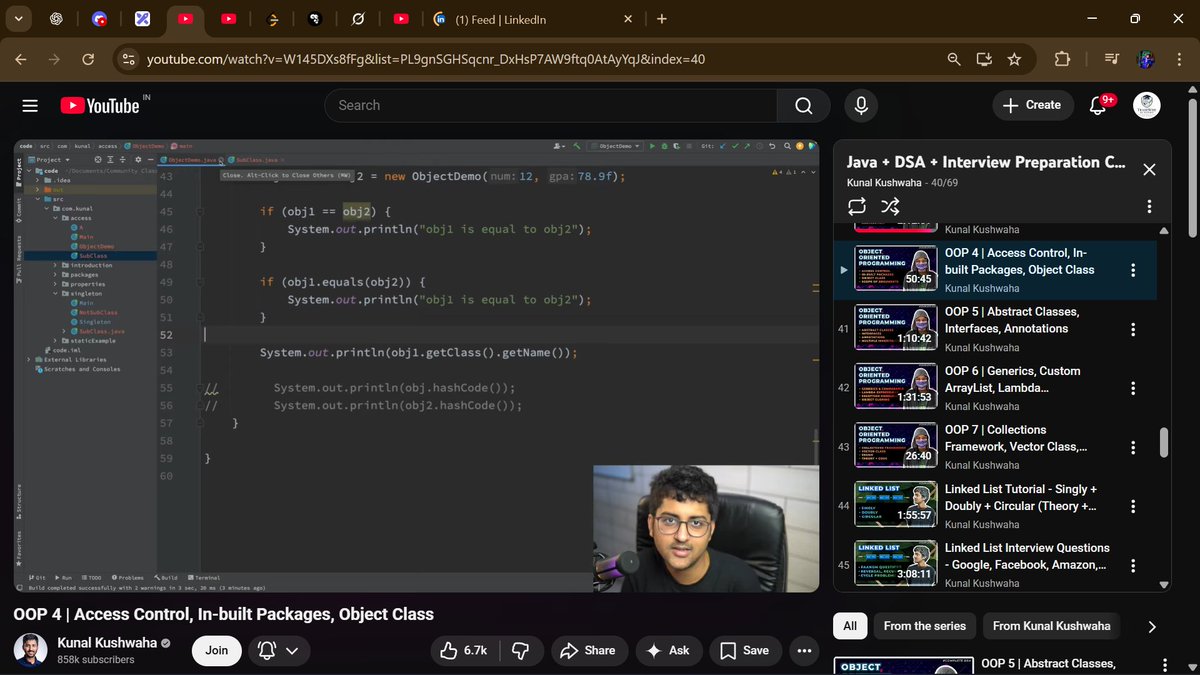Open the YouTube account avatar menu
The width and height of the screenshot is (1200, 675).
point(1147,105)
